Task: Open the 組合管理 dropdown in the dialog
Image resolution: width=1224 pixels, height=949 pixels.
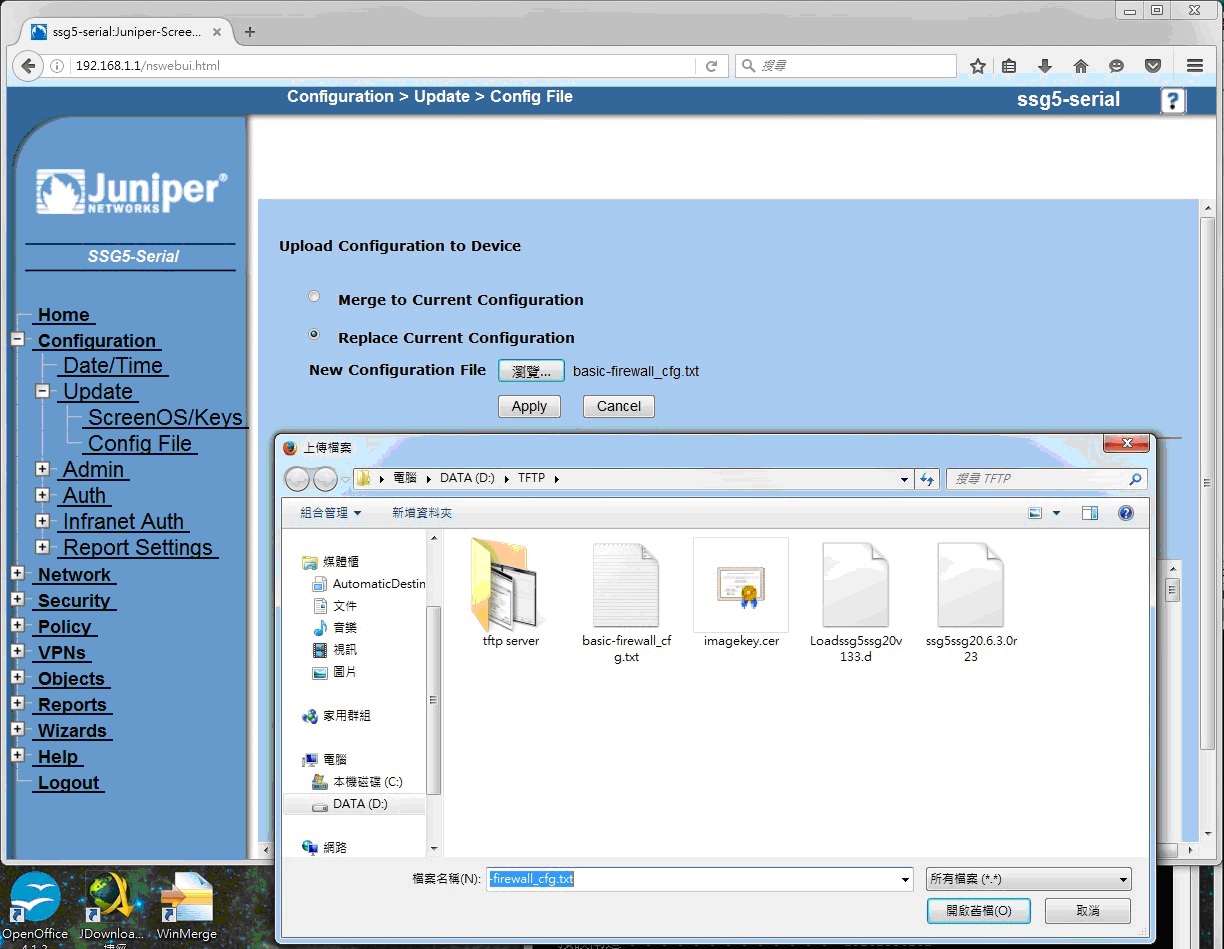Action: [x=326, y=512]
